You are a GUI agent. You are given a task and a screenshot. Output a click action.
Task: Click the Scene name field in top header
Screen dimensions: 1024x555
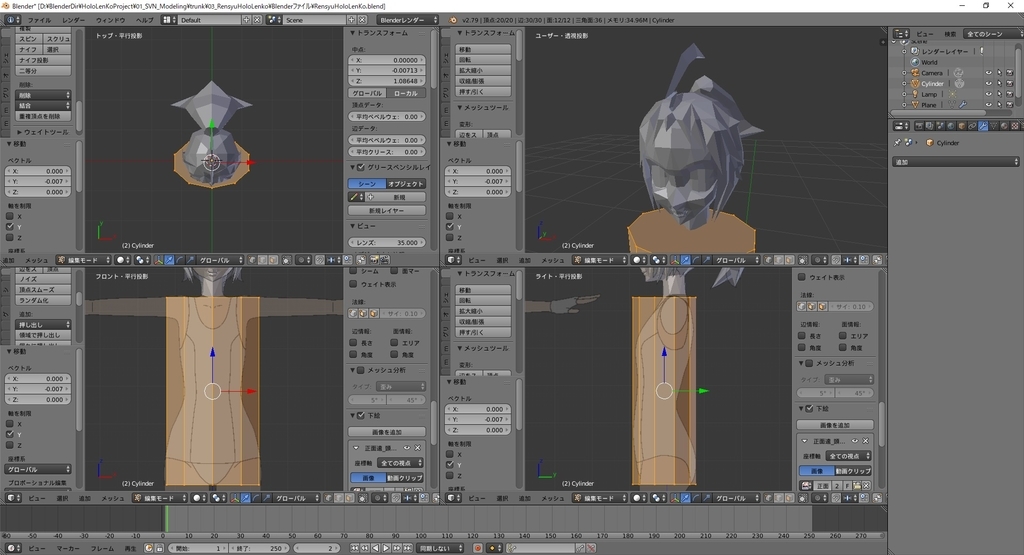314,20
